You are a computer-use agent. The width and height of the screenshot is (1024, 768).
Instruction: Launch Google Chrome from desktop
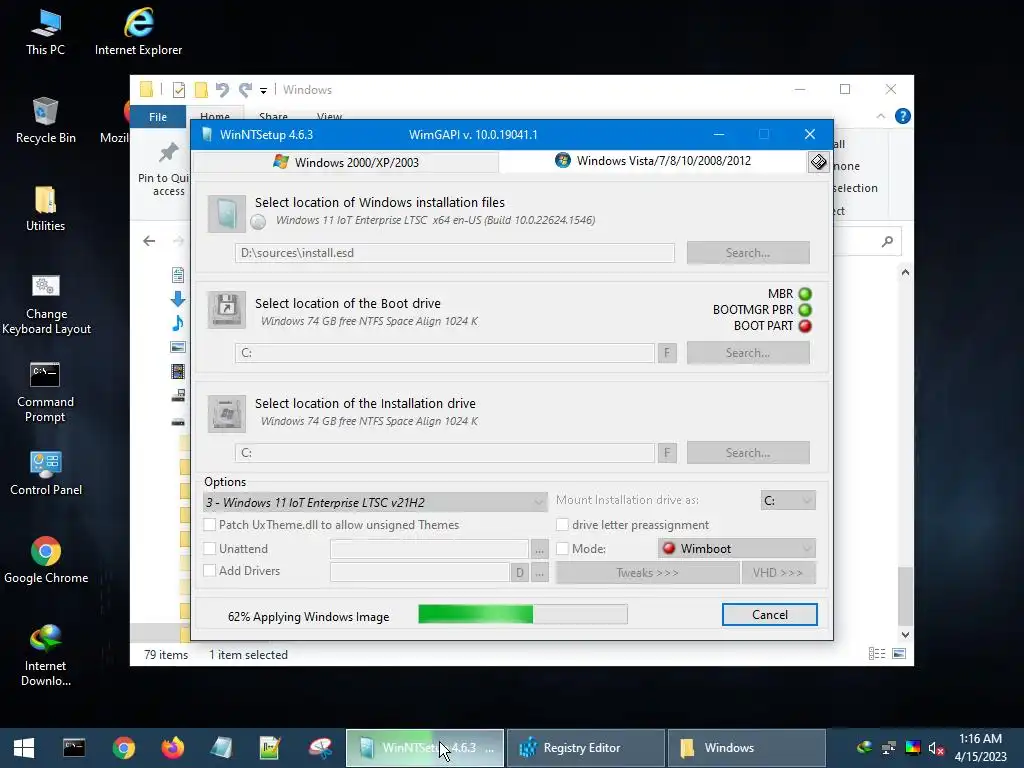click(46, 560)
